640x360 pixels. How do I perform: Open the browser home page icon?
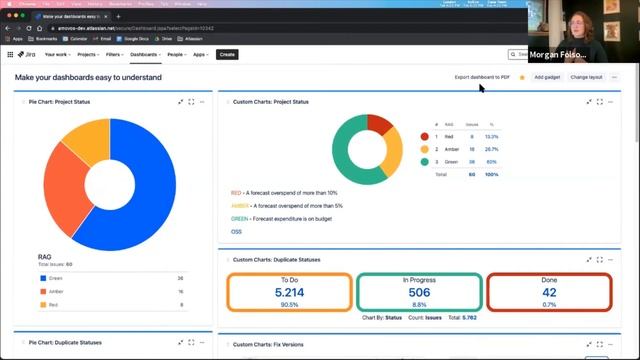tap(40, 28)
